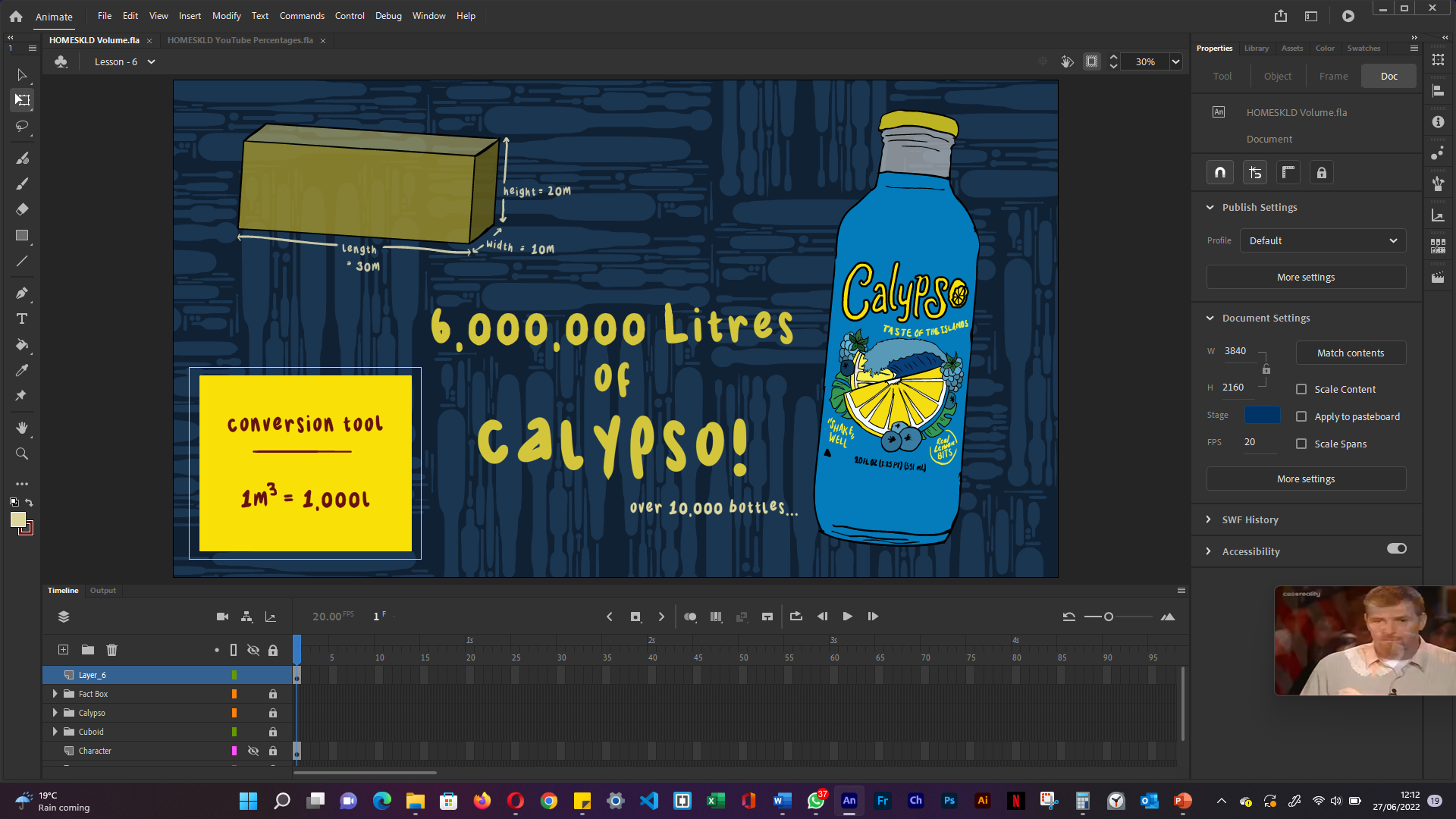Open more tools via ellipsis
This screenshot has width=1456, height=819.
tap(22, 484)
